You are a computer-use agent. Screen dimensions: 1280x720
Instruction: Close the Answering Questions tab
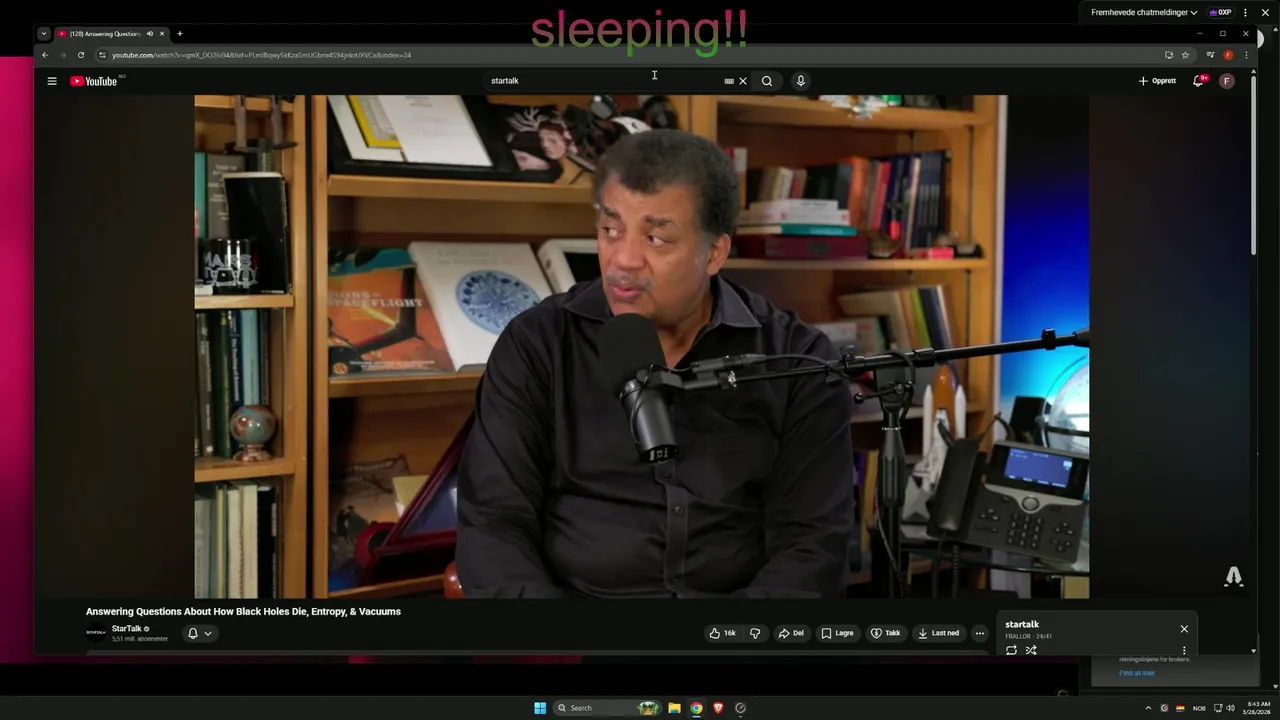coord(162,34)
